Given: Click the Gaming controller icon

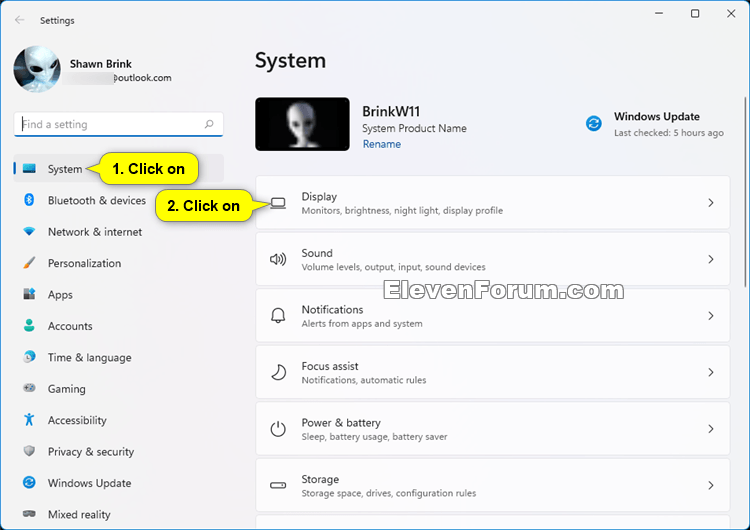Looking at the screenshot, I should pyautogui.click(x=29, y=388).
